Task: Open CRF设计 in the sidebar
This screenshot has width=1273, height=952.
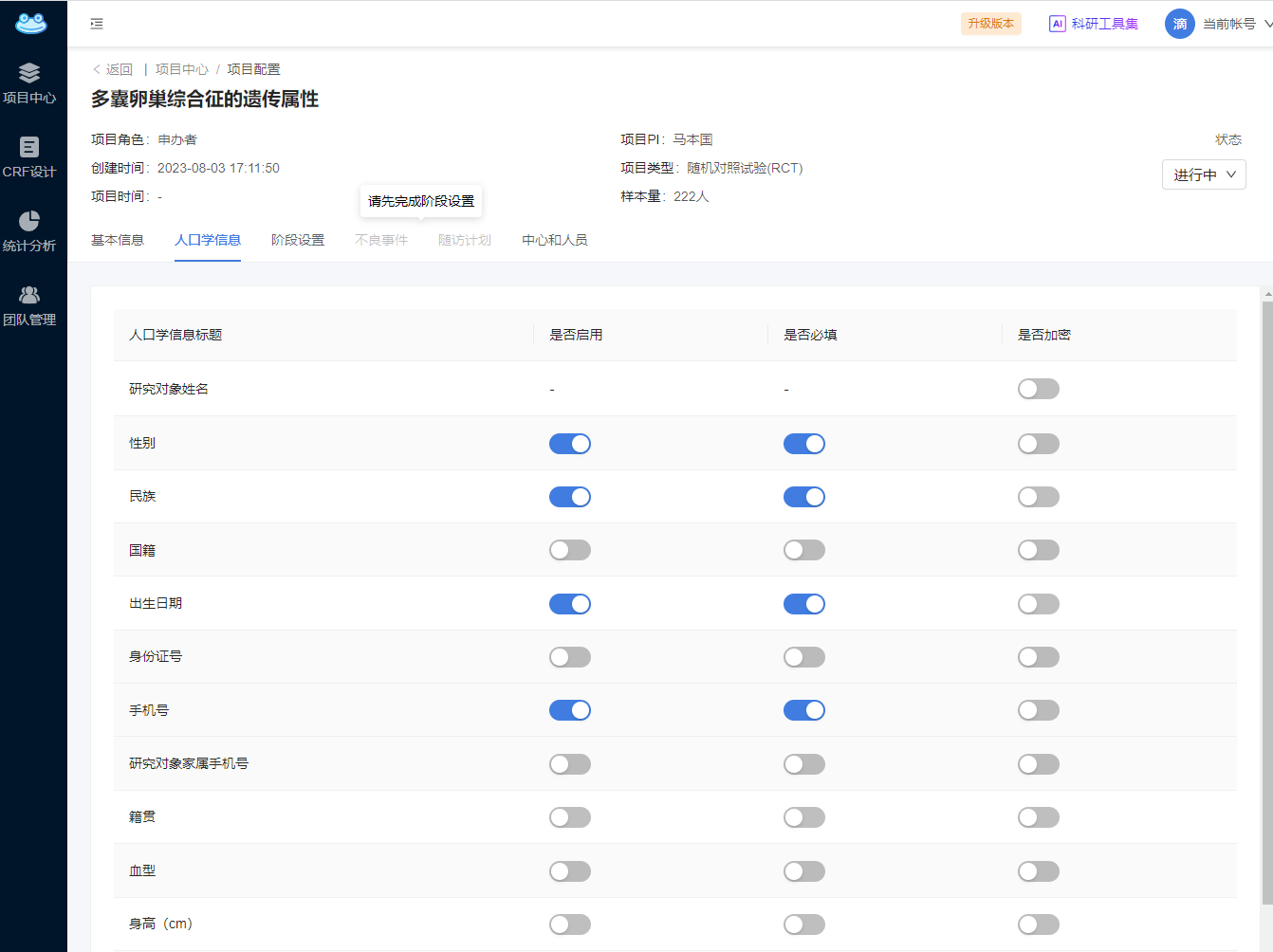Action: pos(29,157)
